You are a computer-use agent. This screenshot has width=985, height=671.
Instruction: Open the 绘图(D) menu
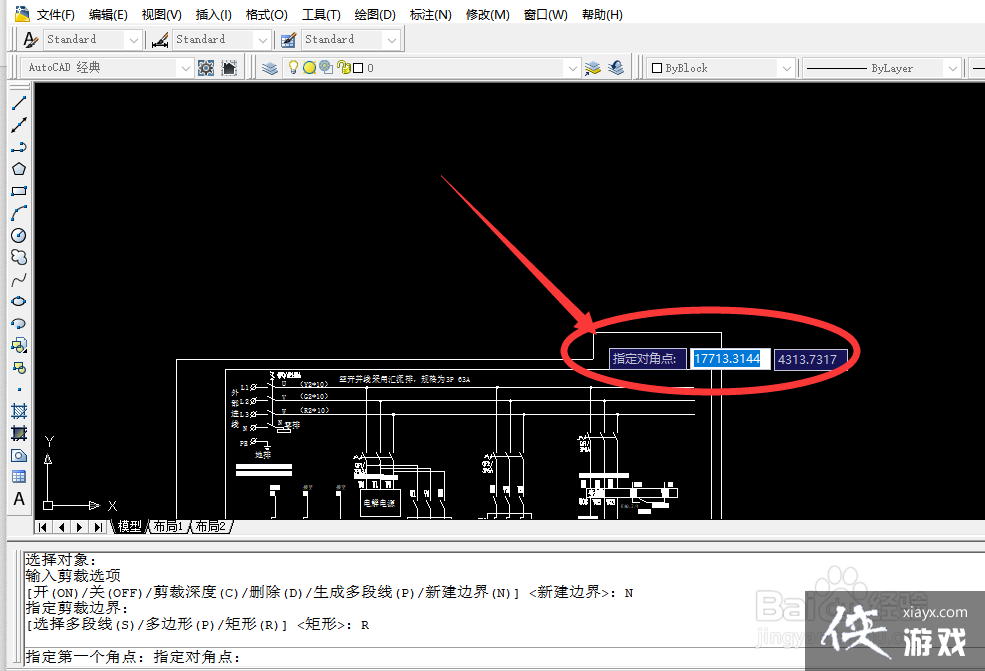374,14
